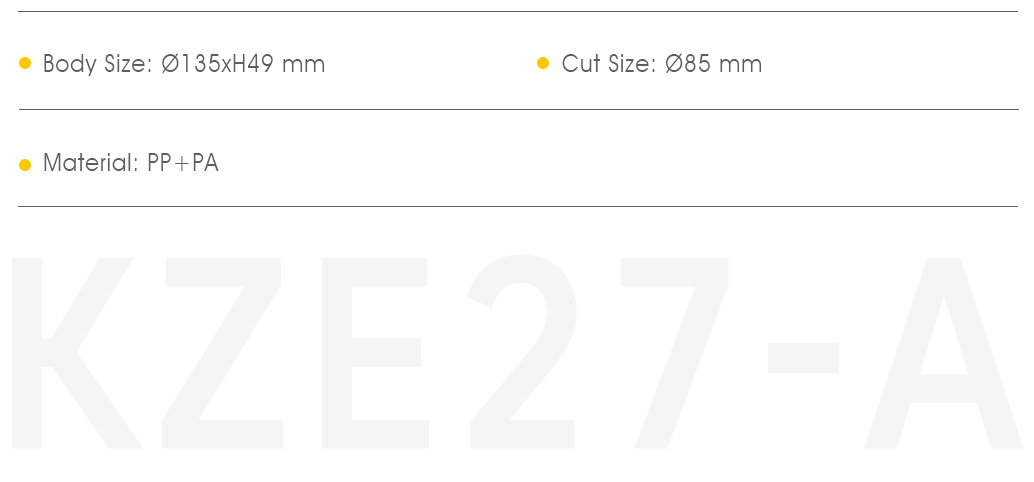Click the plus sign in PP+PA
Image resolution: width=1034 pixels, height=482 pixels.
[x=183, y=164]
